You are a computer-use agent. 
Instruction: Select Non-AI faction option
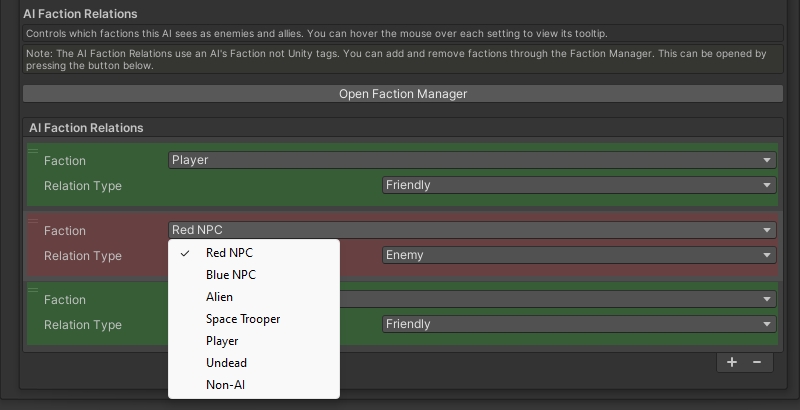pyautogui.click(x=224, y=385)
